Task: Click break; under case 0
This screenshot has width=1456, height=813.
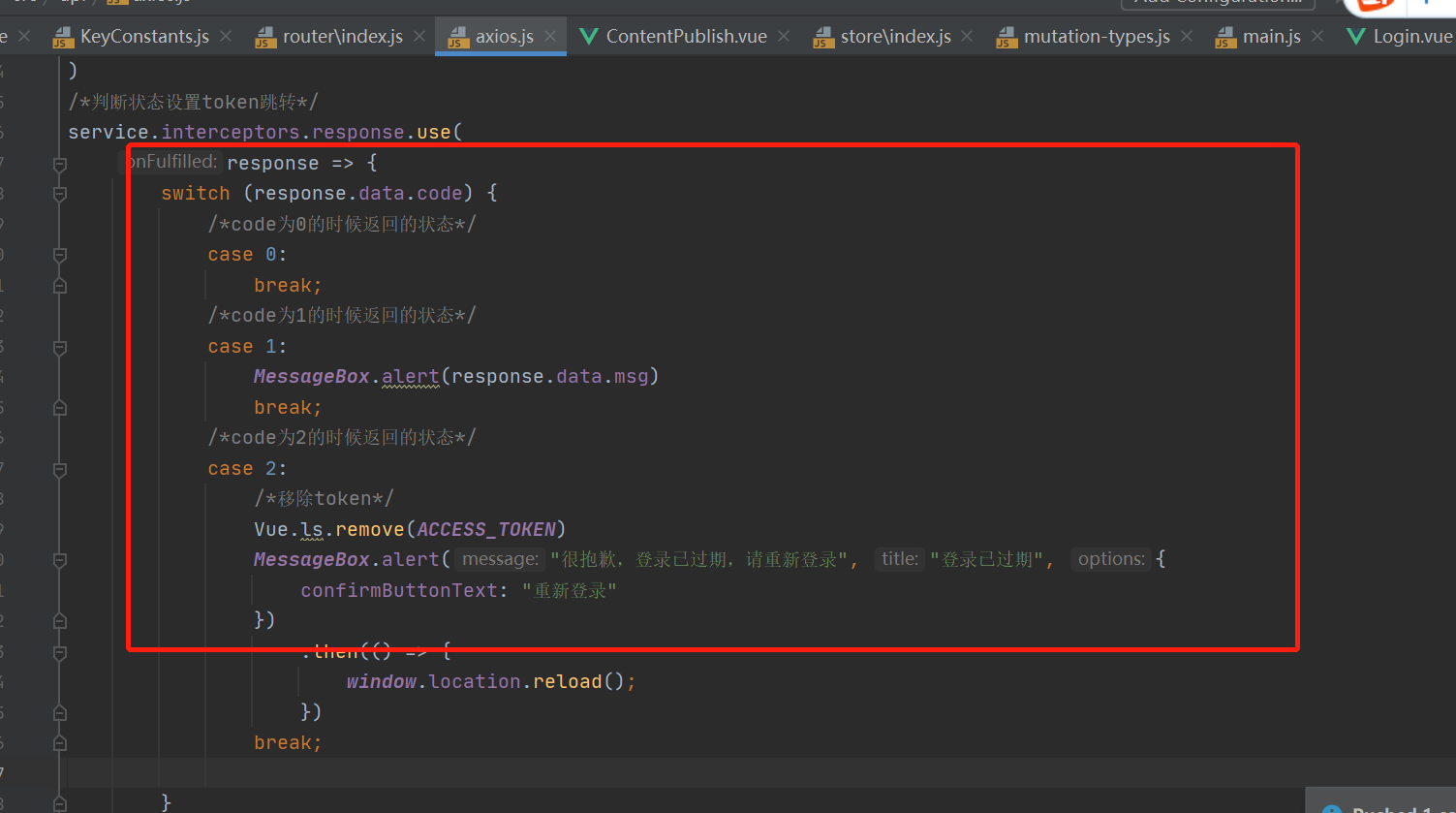Action: point(288,286)
